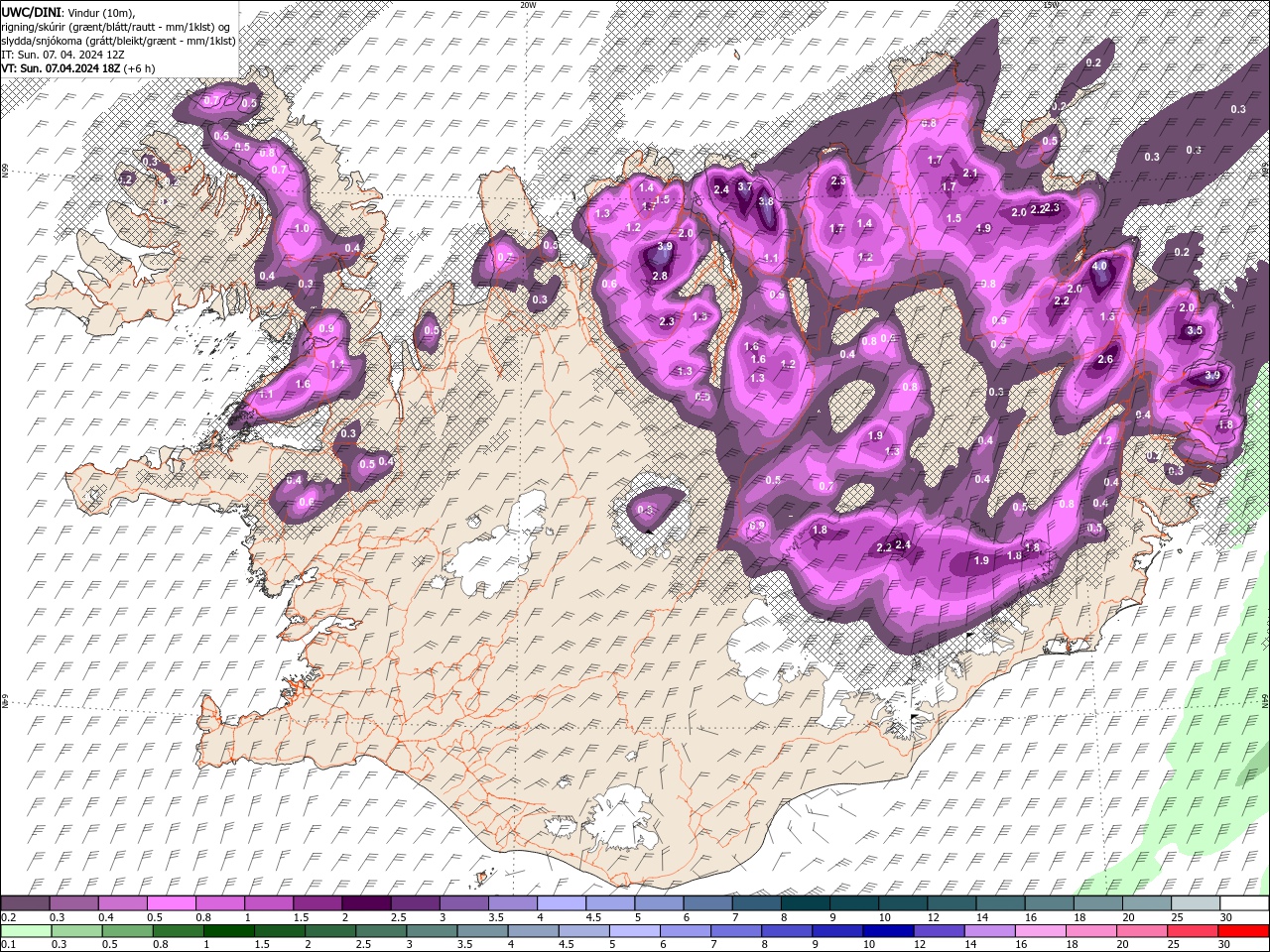This screenshot has height=952, width=1270.
Task: Click the 4.0 snowfall value on the map
Action: point(1099,267)
